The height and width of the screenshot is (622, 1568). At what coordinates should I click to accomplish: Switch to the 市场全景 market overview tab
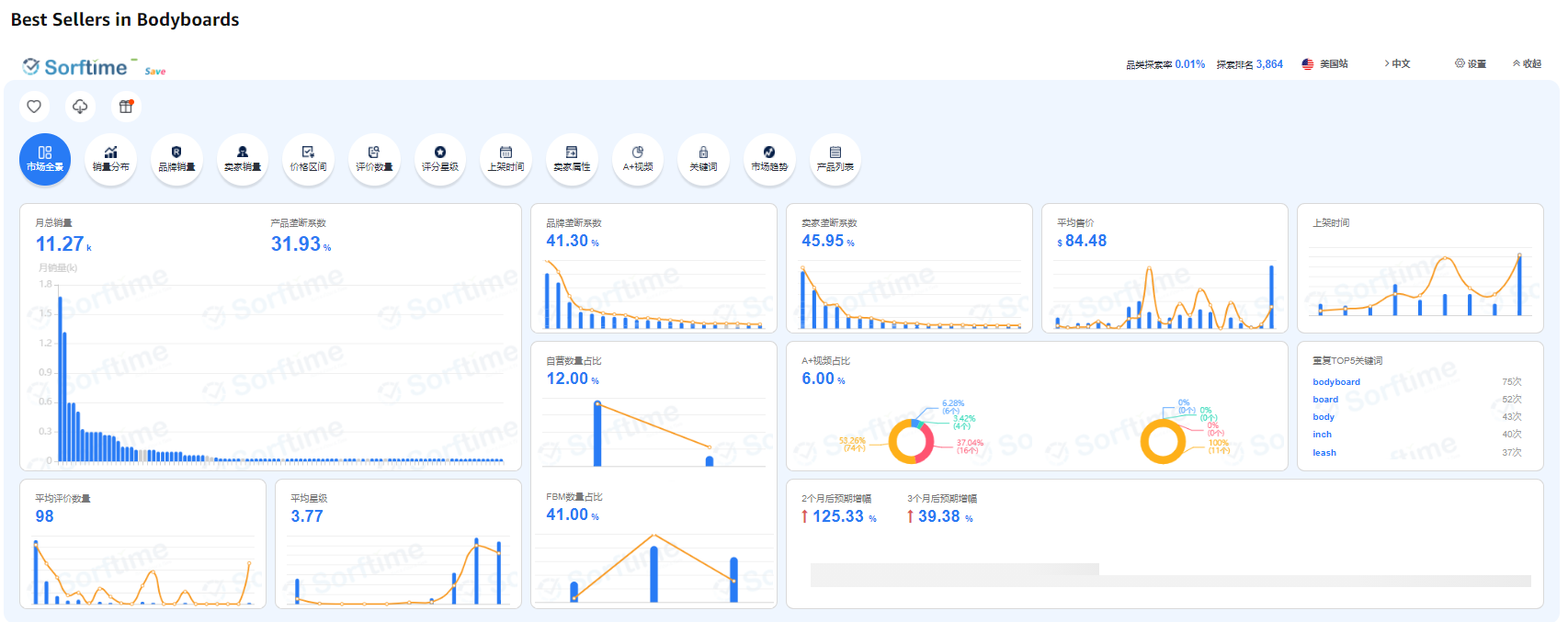pos(45,159)
